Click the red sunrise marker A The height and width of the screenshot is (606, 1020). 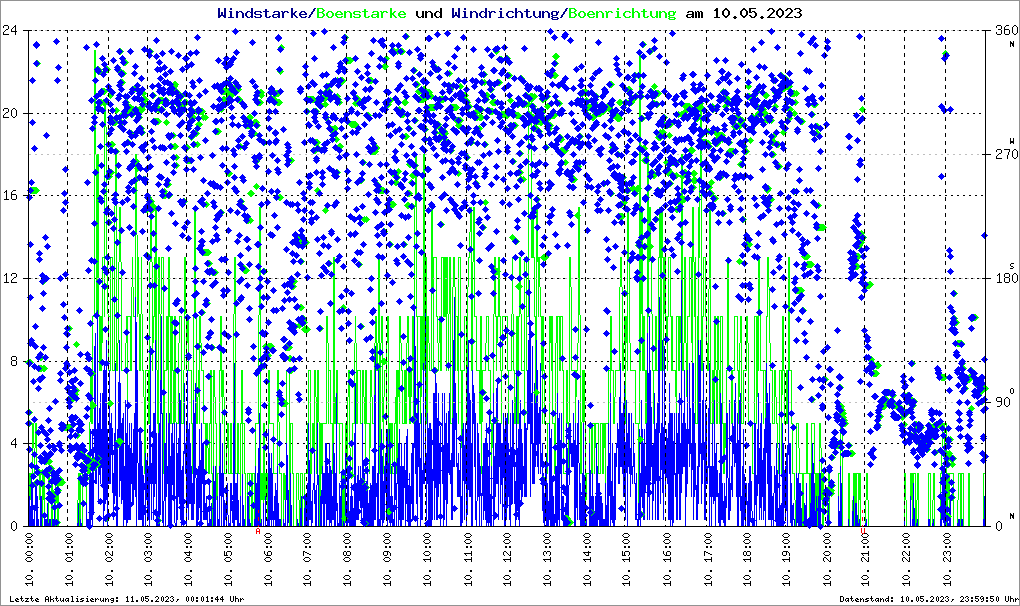click(258, 531)
